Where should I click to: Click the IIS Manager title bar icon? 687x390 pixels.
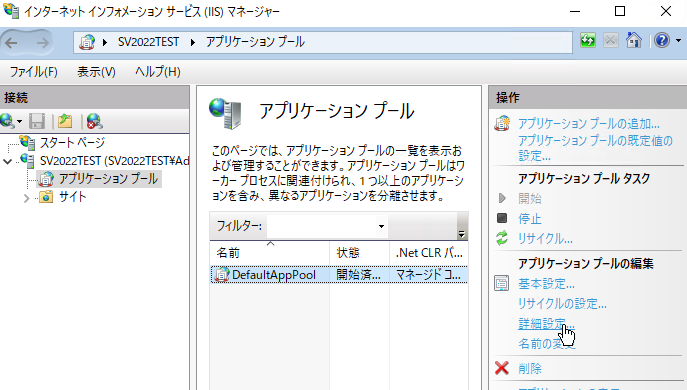(11, 11)
